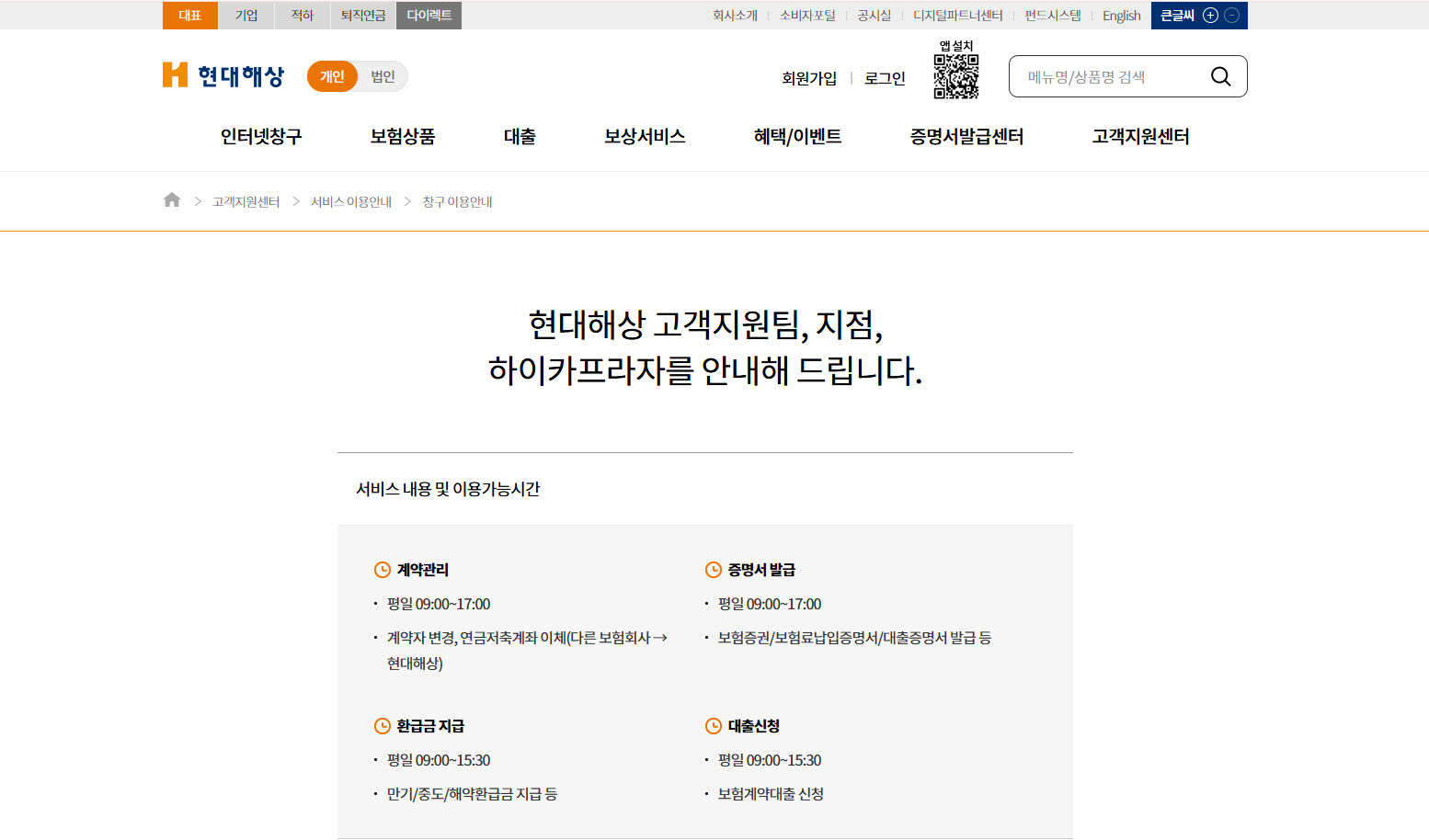Click the 서비스 내용 및 이용가능시간 heading
Image resolution: width=1429 pixels, height=840 pixels.
[448, 489]
